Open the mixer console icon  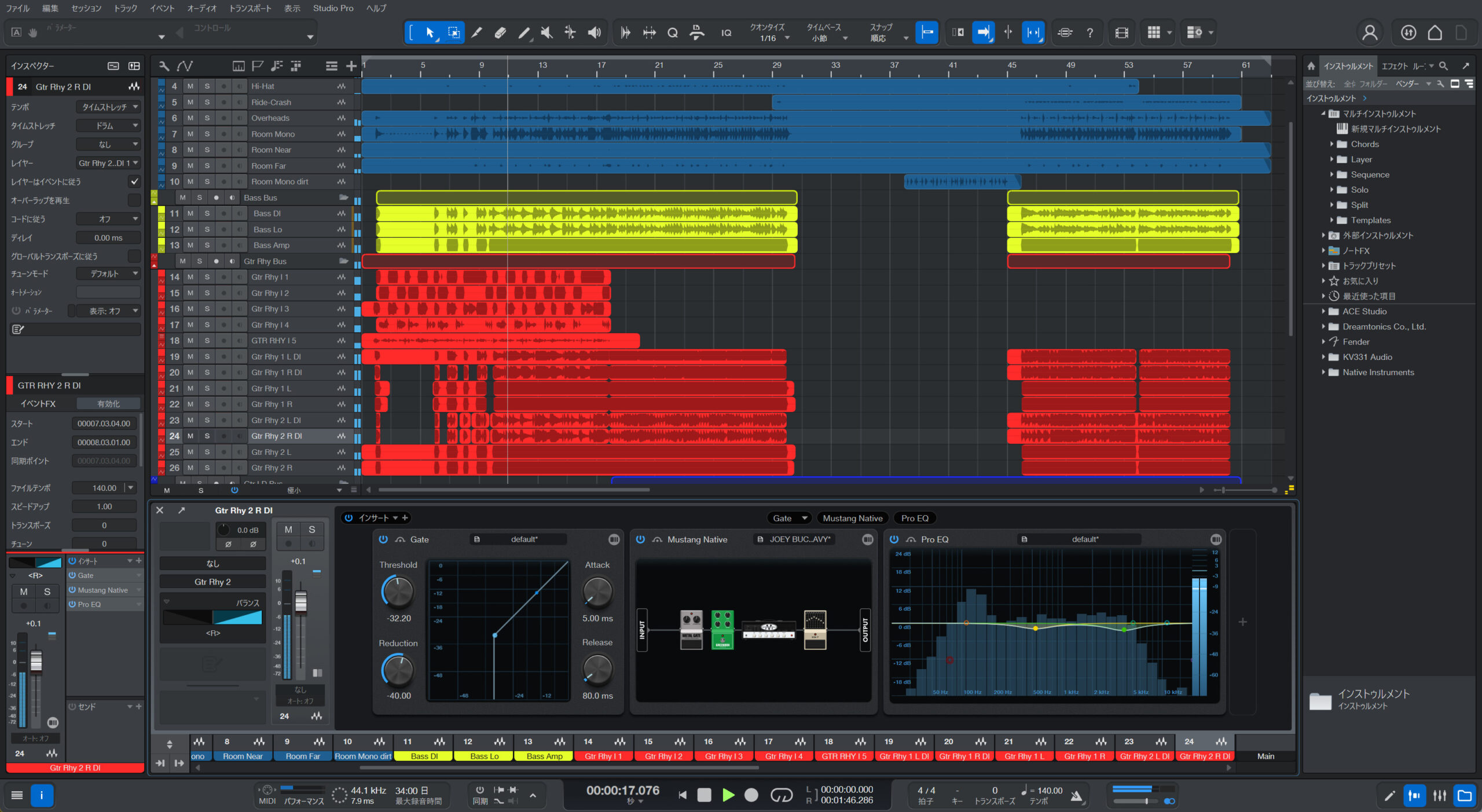click(x=1440, y=796)
